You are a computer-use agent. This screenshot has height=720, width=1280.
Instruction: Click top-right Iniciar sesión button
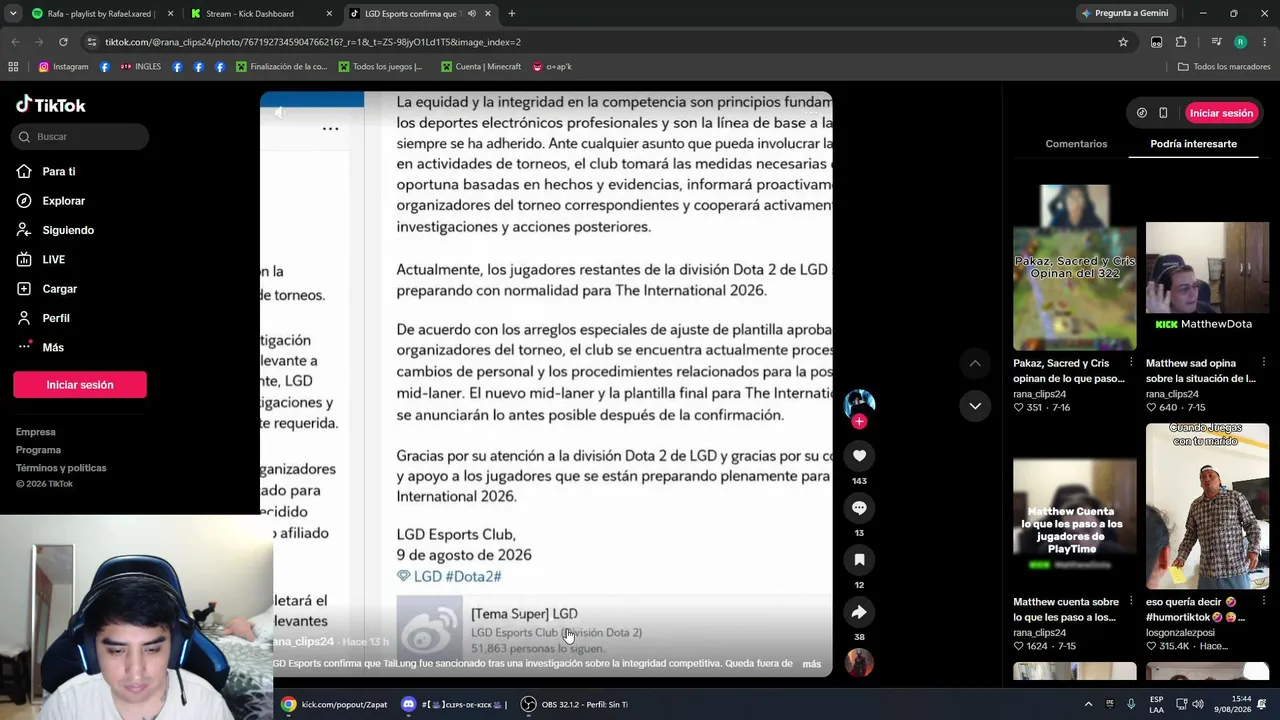point(1221,113)
